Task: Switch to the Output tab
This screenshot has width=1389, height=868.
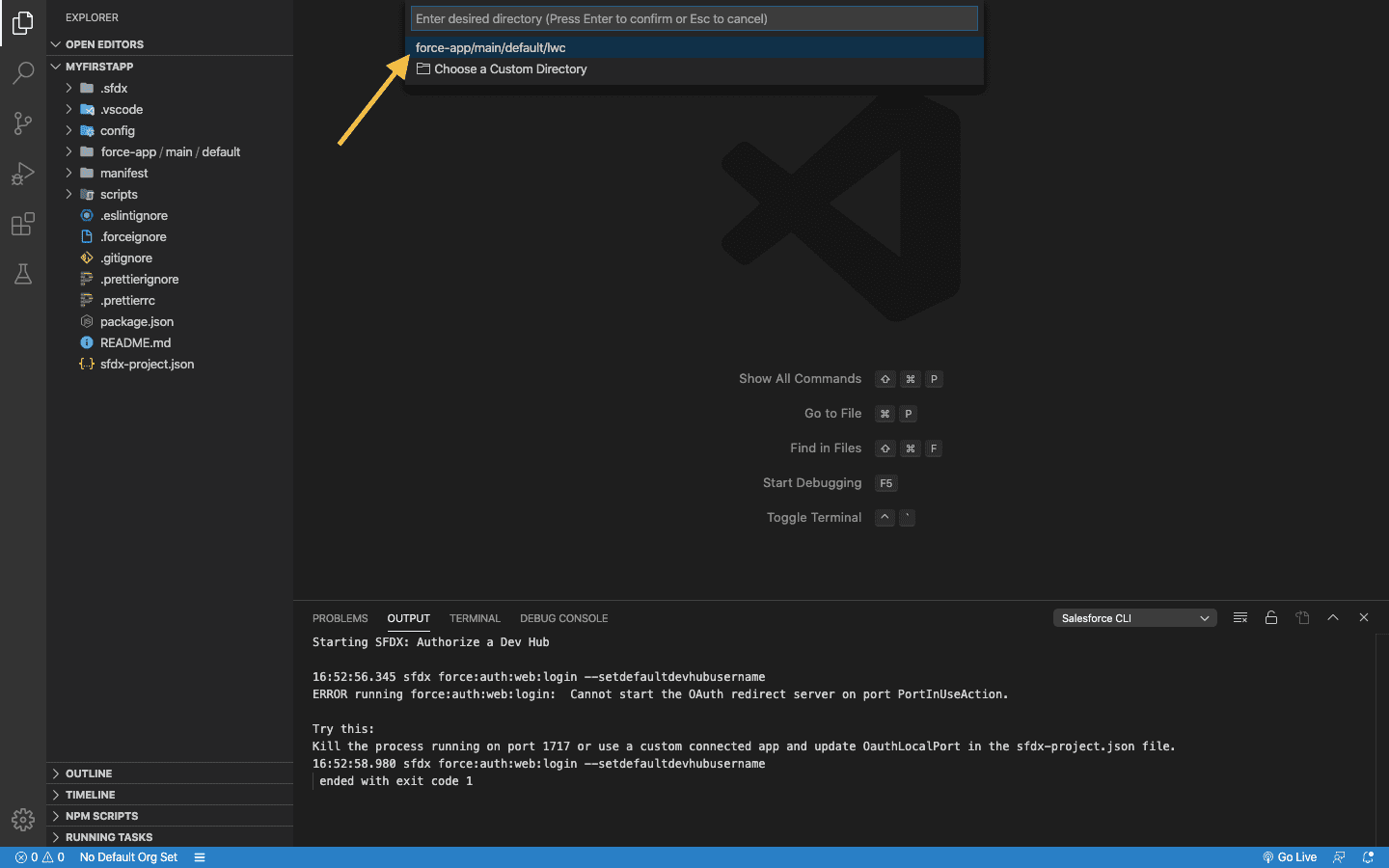Action: 409,618
